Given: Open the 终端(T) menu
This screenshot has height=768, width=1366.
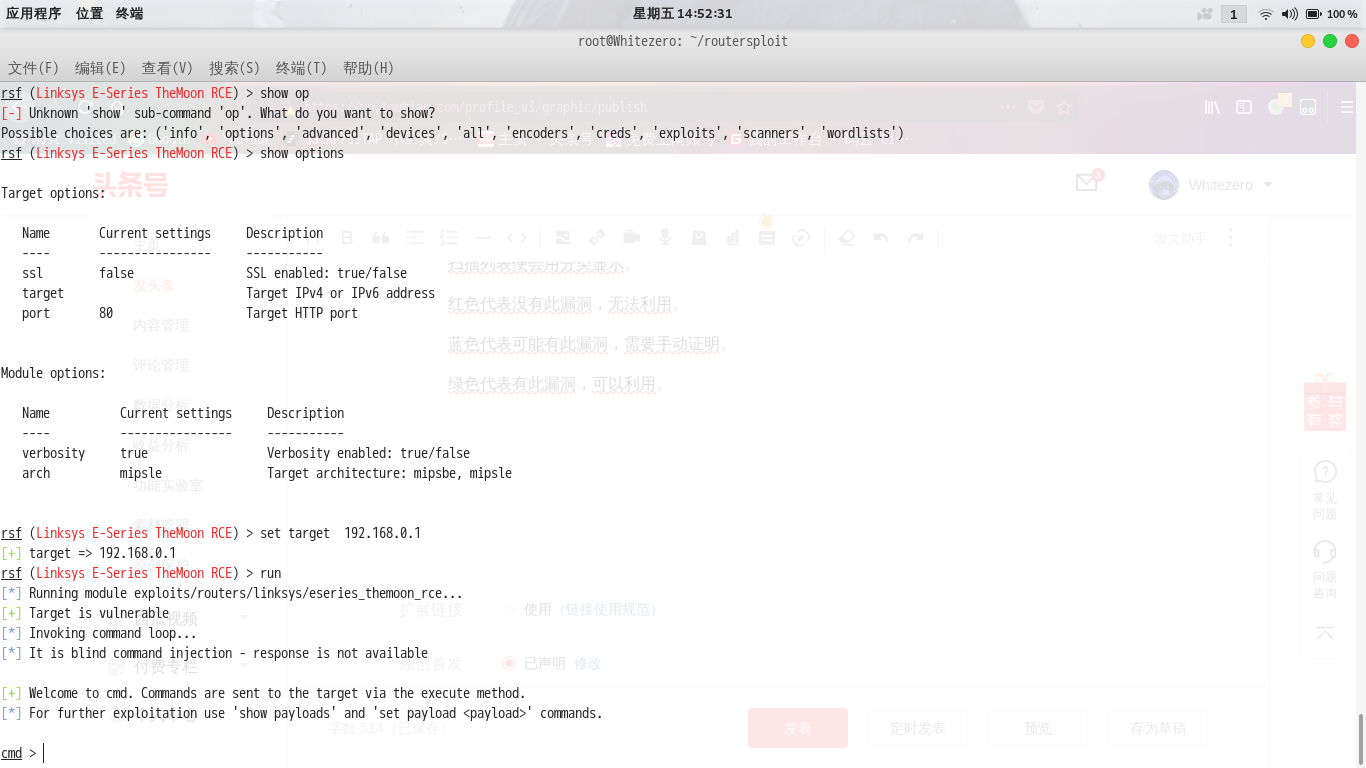Looking at the screenshot, I should [301, 68].
